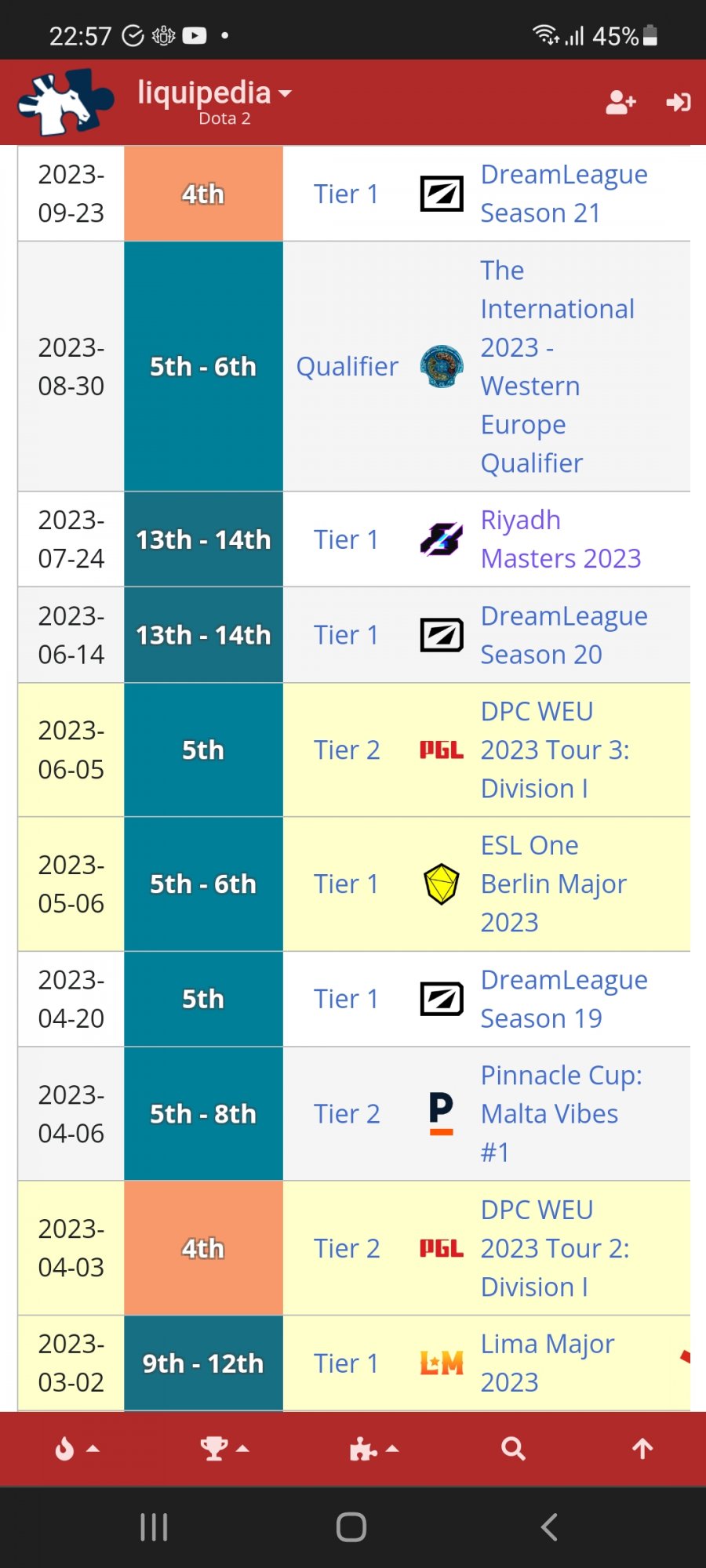Tap the Liquipedia horse logo

(x=66, y=102)
